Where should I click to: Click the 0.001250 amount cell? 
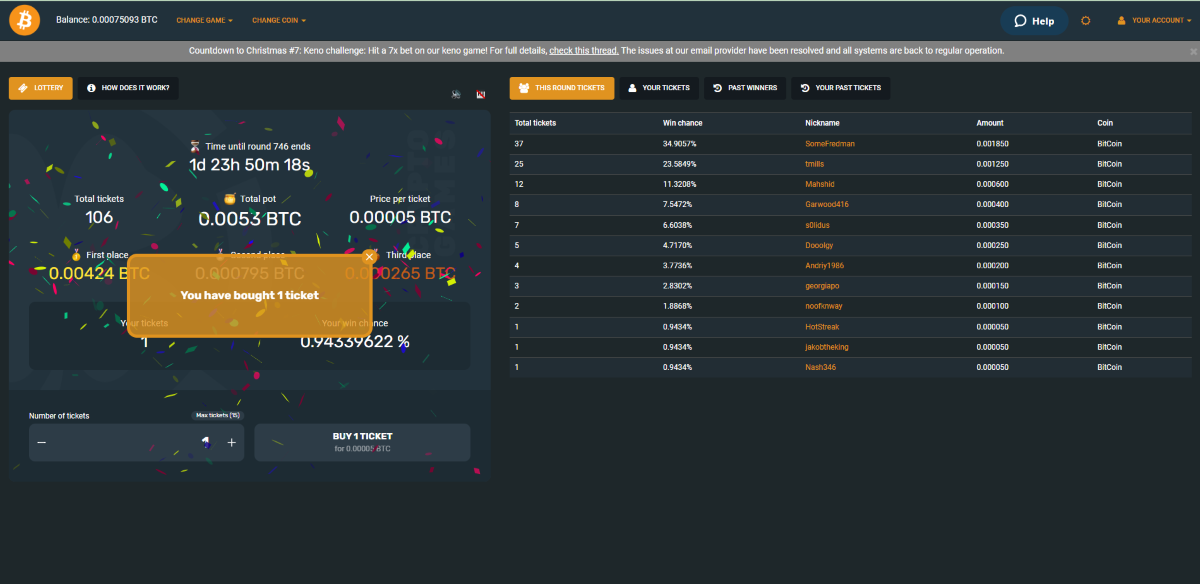tap(993, 164)
